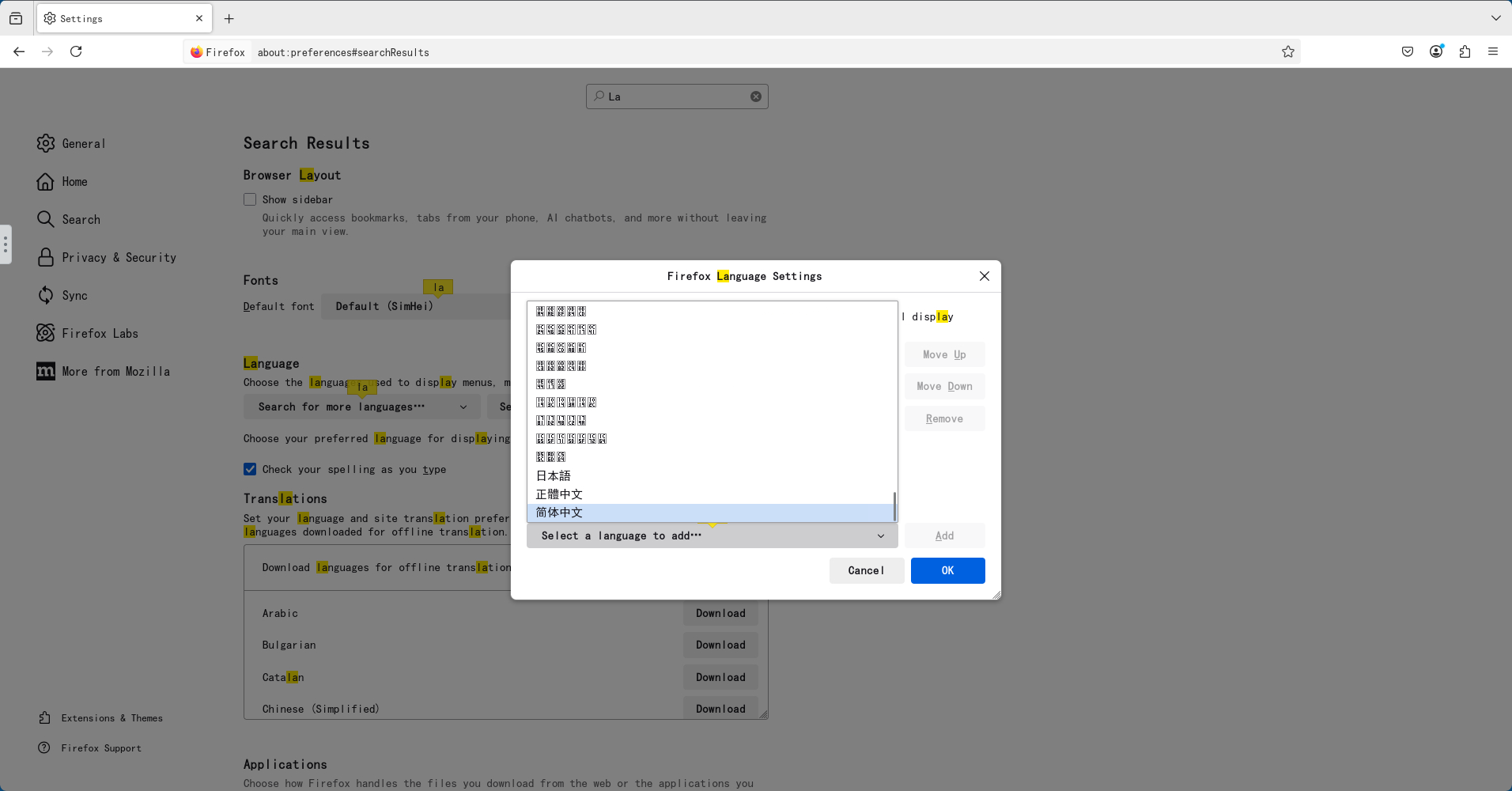The height and width of the screenshot is (791, 1512).
Task: Click the address bar URL text
Action: point(343,52)
